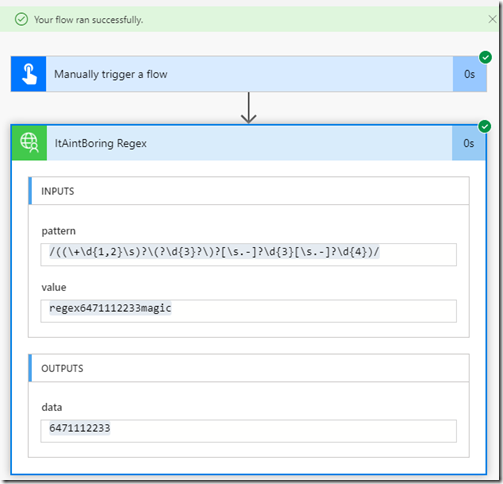This screenshot has height=484, width=503.
Task: Click the 0s duration on trigger step
Action: click(x=469, y=74)
